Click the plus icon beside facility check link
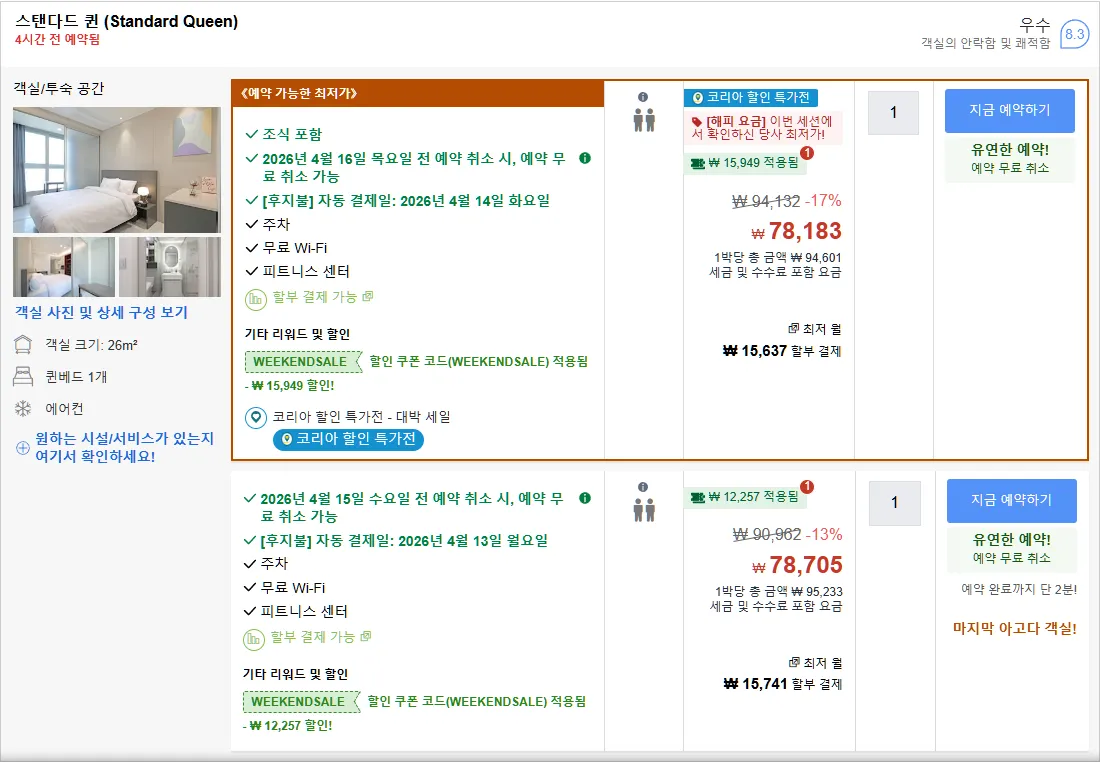 click(22, 448)
